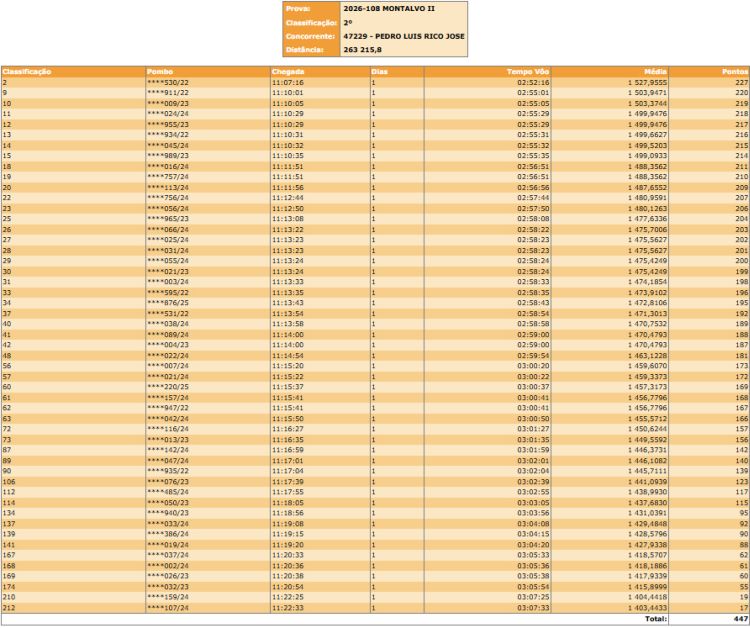Click the Classificação column header
This screenshot has width=750, height=628.
pos(27,72)
